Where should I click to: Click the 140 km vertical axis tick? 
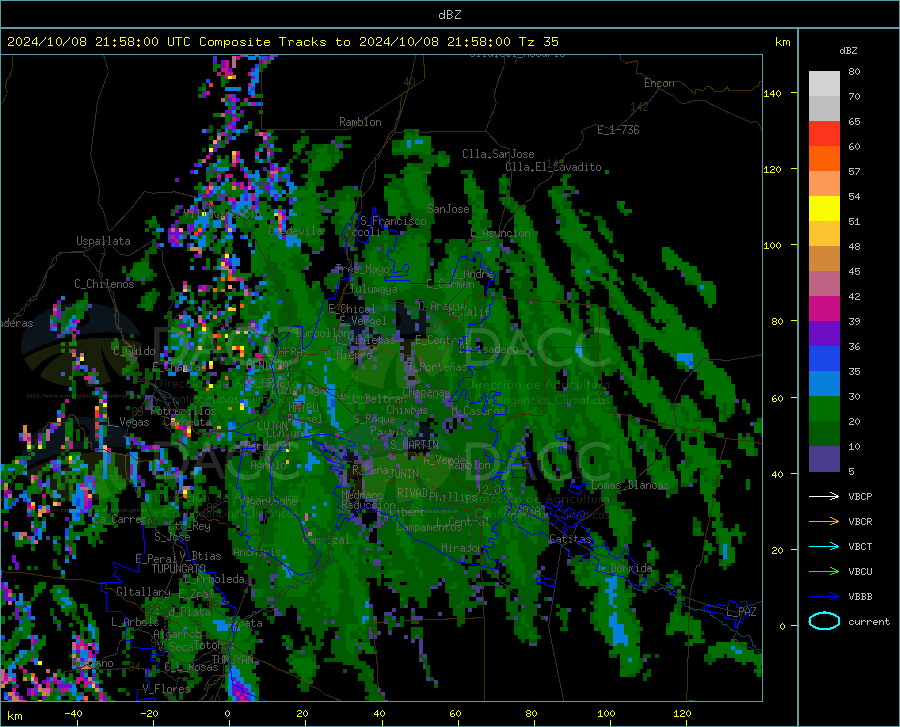coord(773,93)
